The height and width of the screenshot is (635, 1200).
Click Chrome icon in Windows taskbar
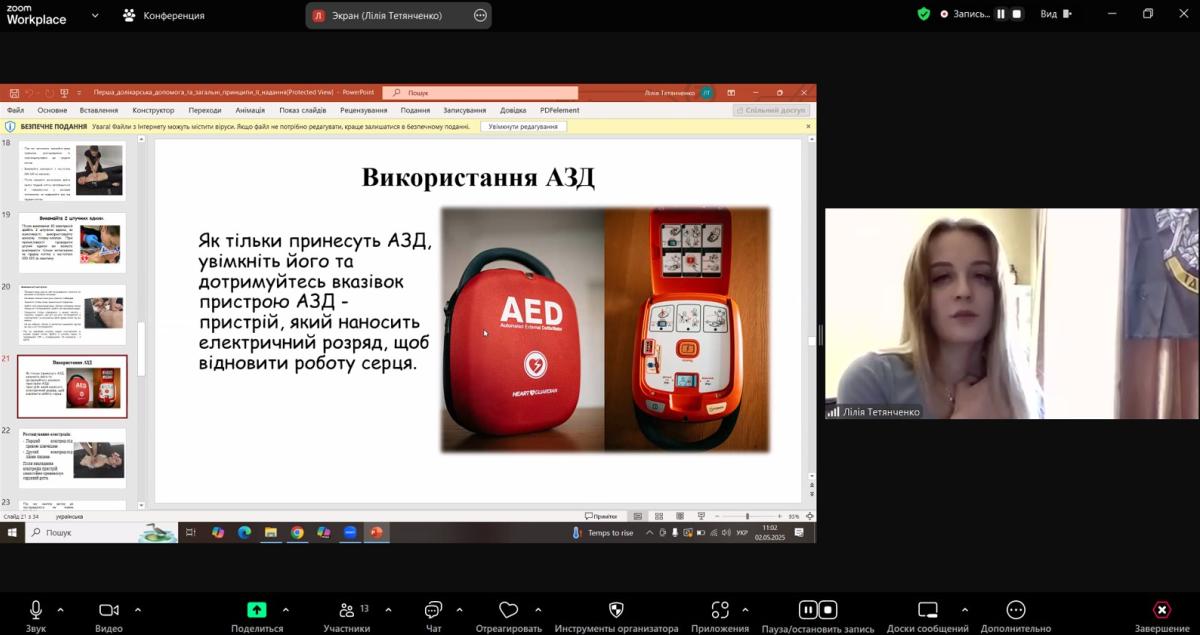pos(297,533)
